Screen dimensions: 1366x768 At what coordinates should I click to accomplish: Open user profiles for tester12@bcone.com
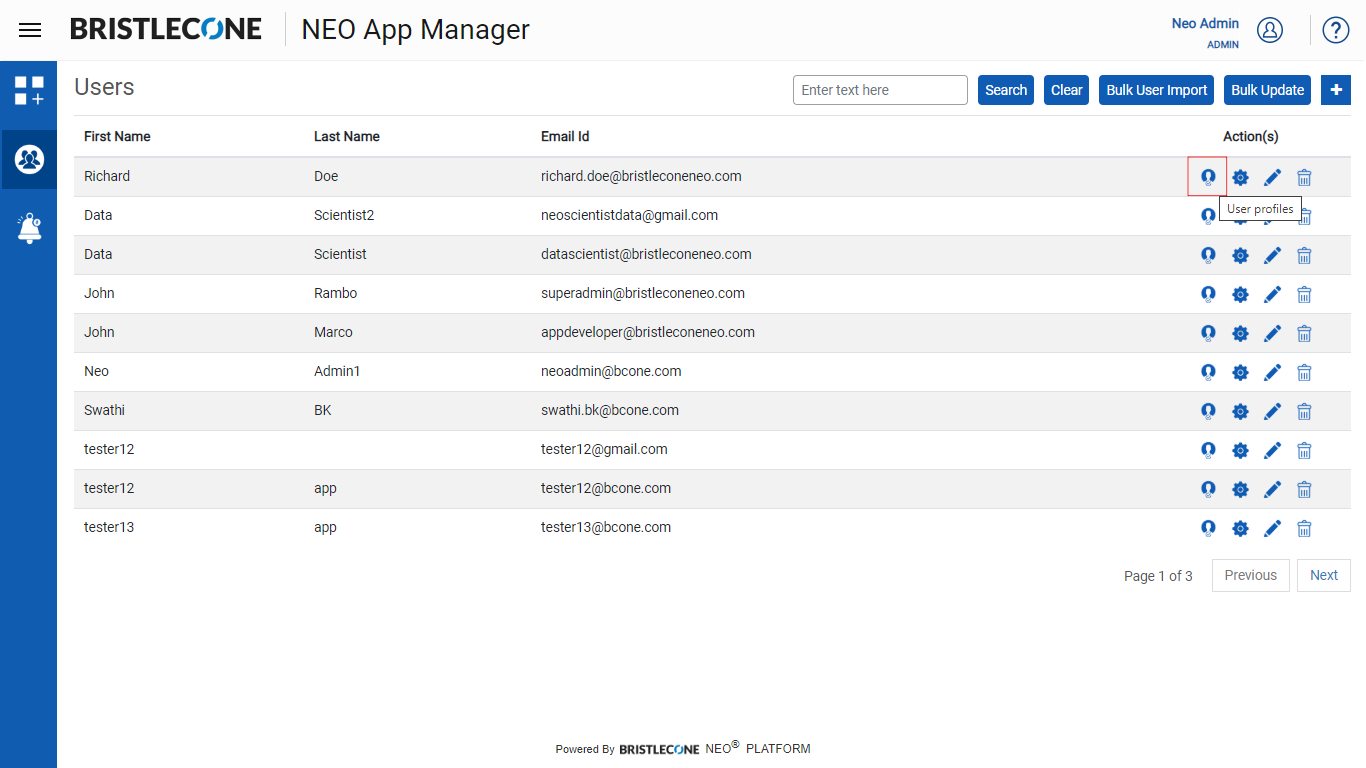[1208, 489]
